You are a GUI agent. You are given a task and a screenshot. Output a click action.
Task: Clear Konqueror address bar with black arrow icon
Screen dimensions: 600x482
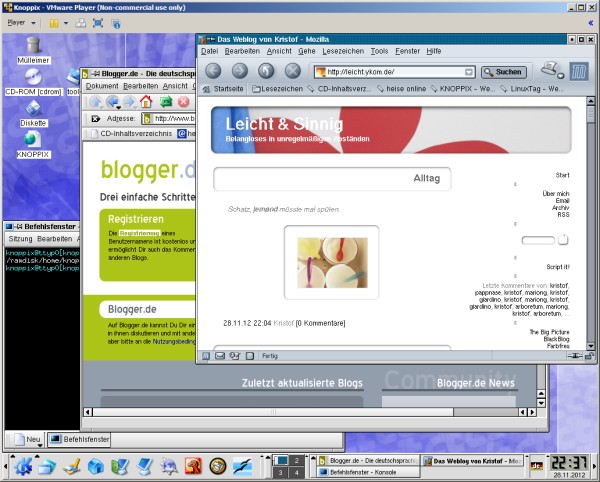[x=95, y=119]
